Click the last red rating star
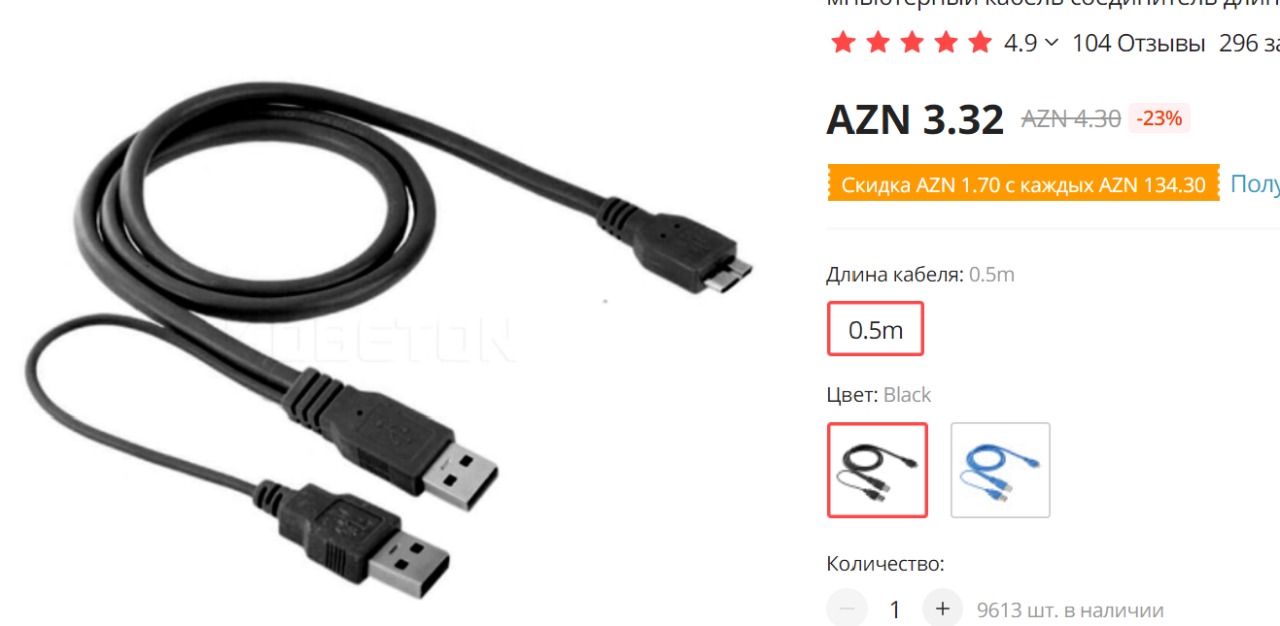This screenshot has height=626, width=1280. point(980,43)
